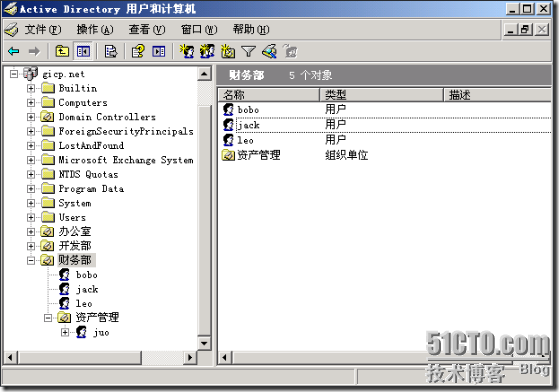This screenshot has width=559, height=392.
Task: Open the 帮助(H) menu
Action: point(251,29)
